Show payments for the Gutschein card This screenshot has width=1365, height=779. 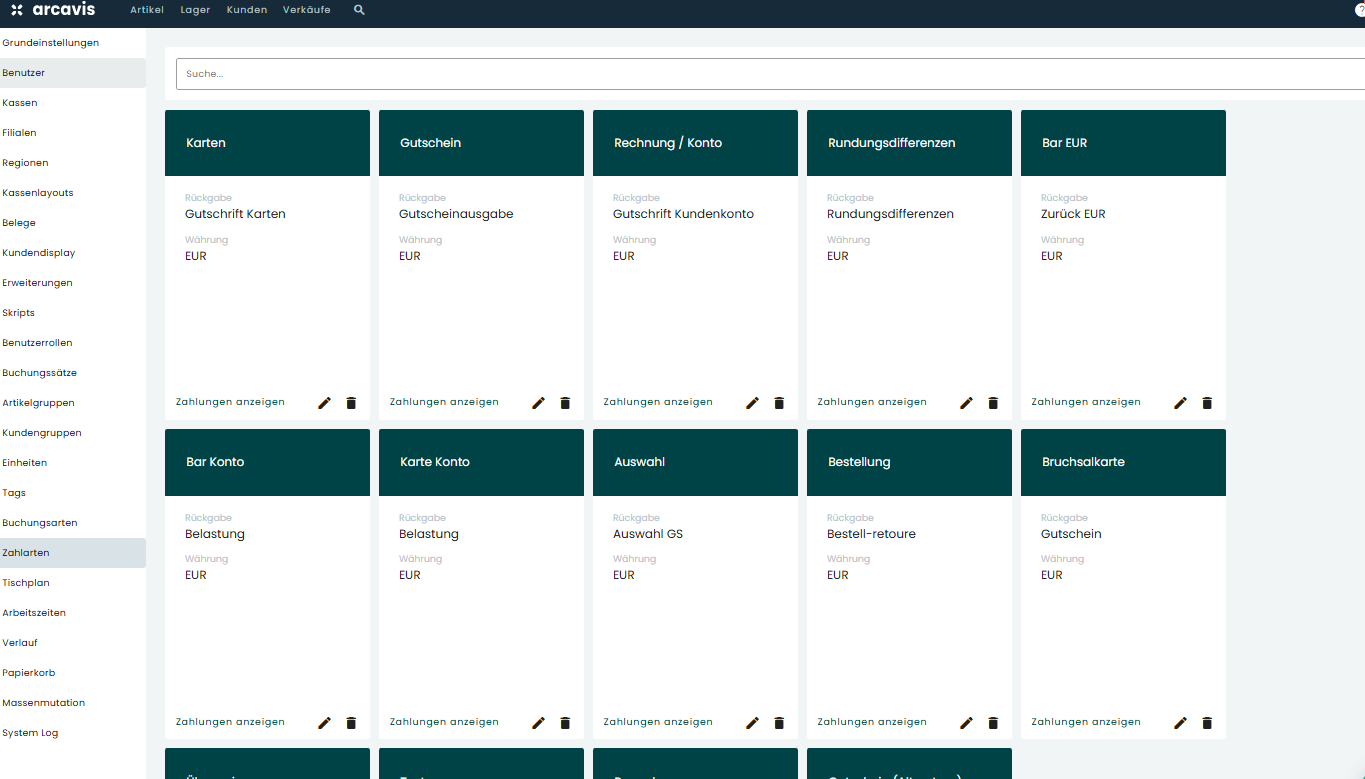click(x=444, y=402)
